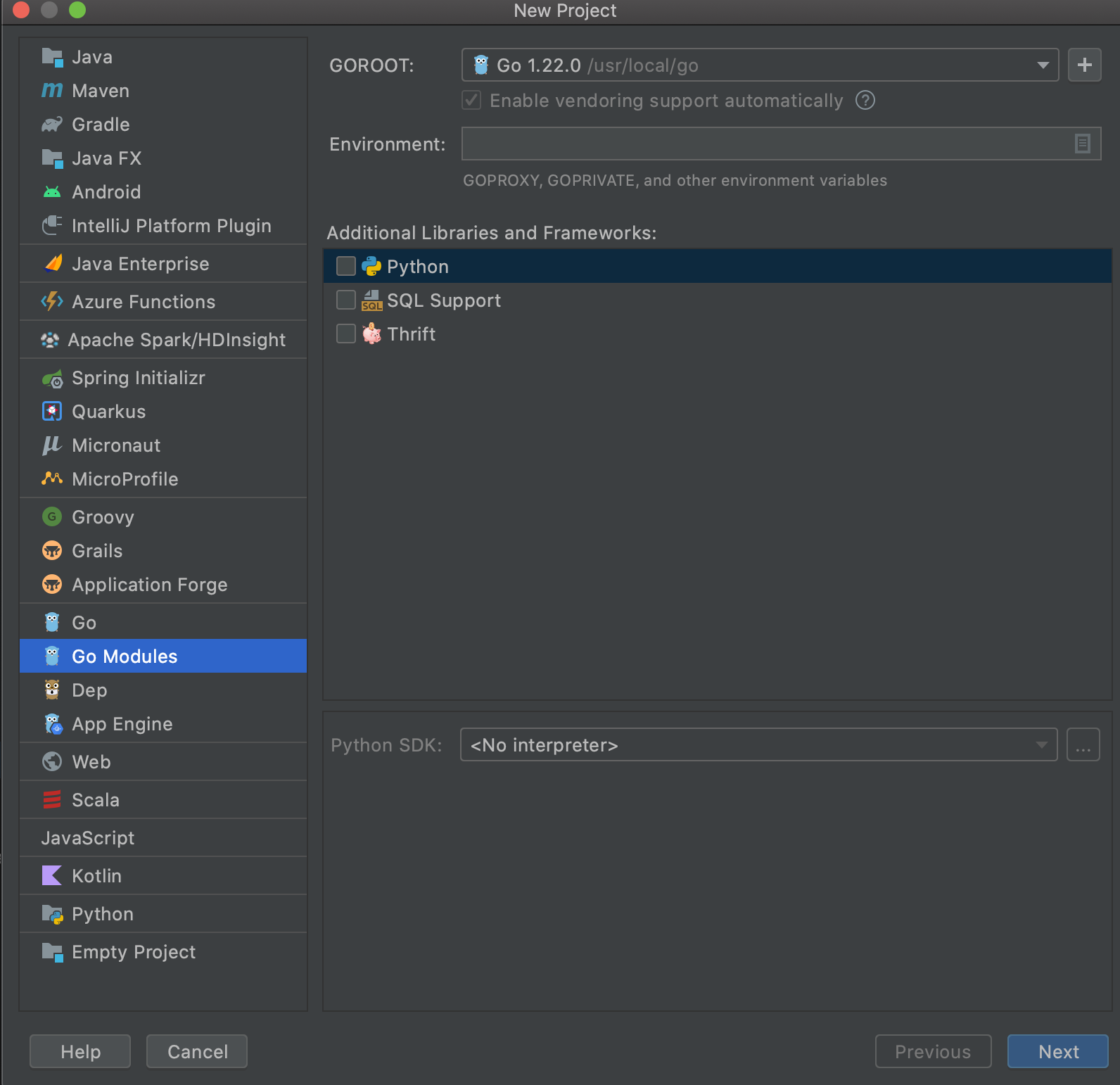Image resolution: width=1120 pixels, height=1085 pixels.
Task: Choose Java Enterprise label in list
Action: (141, 264)
